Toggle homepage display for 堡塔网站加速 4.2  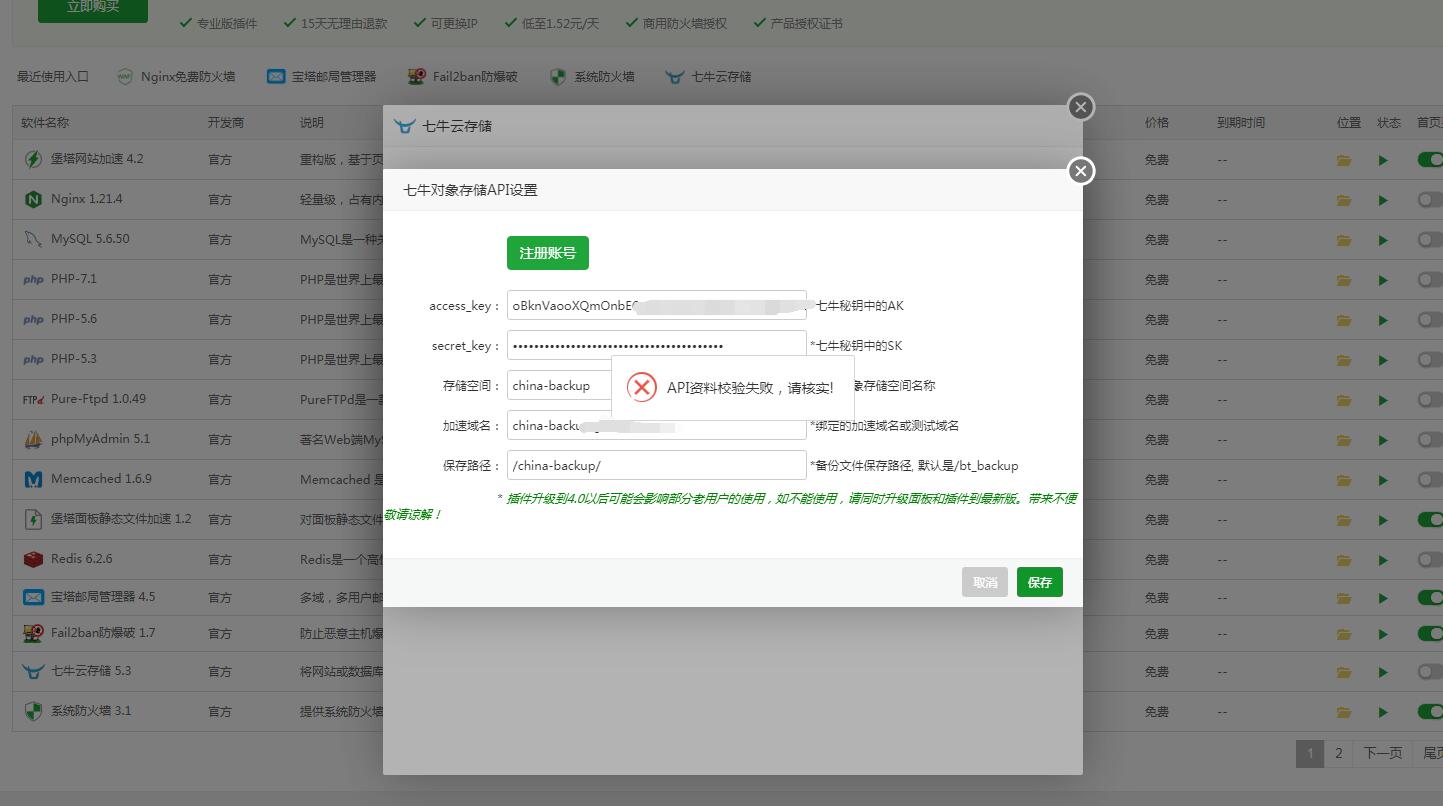tap(1430, 159)
